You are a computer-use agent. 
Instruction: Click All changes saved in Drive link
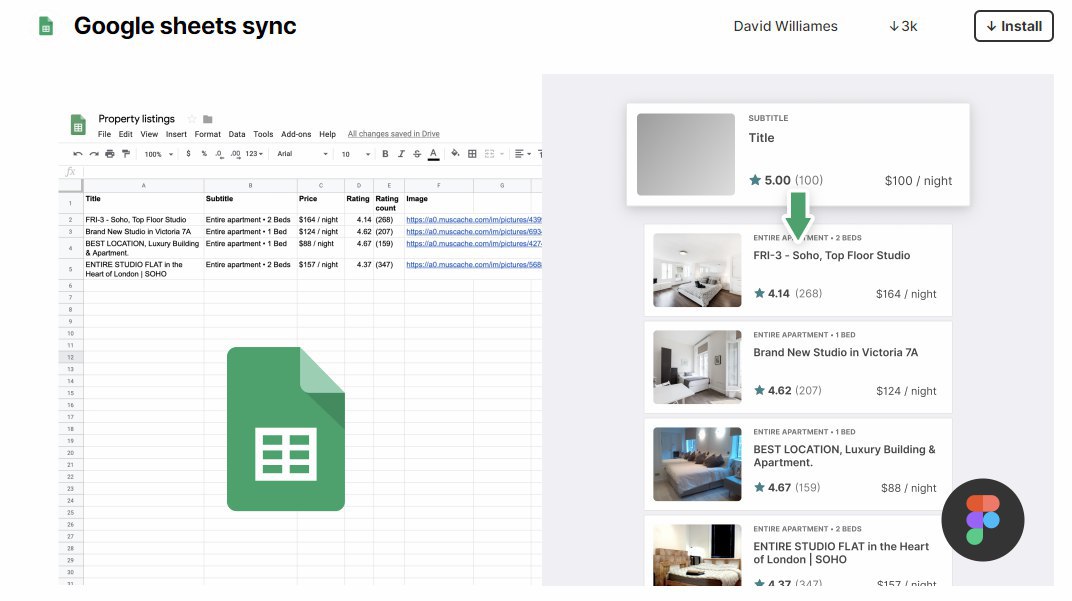[x=393, y=134]
